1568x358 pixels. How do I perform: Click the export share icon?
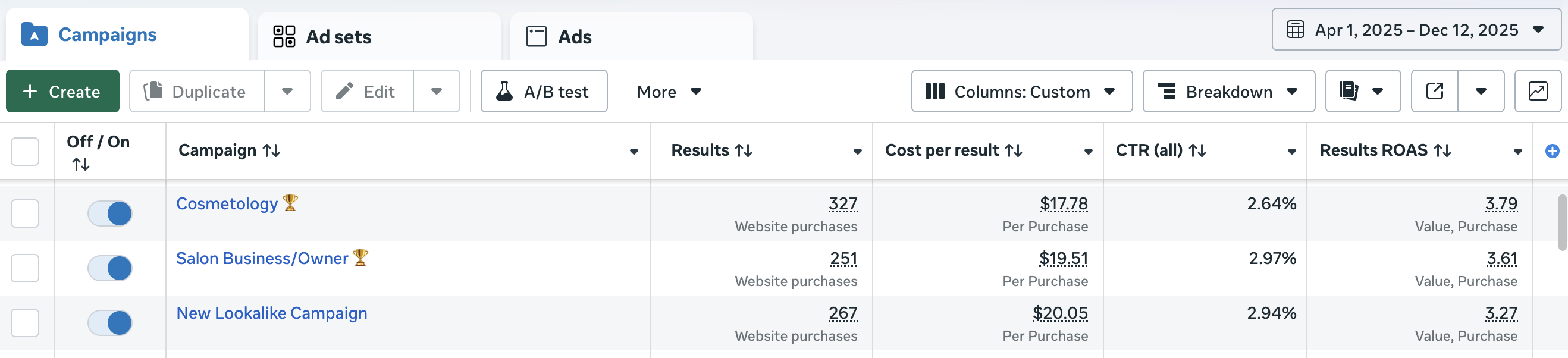pos(1434,92)
